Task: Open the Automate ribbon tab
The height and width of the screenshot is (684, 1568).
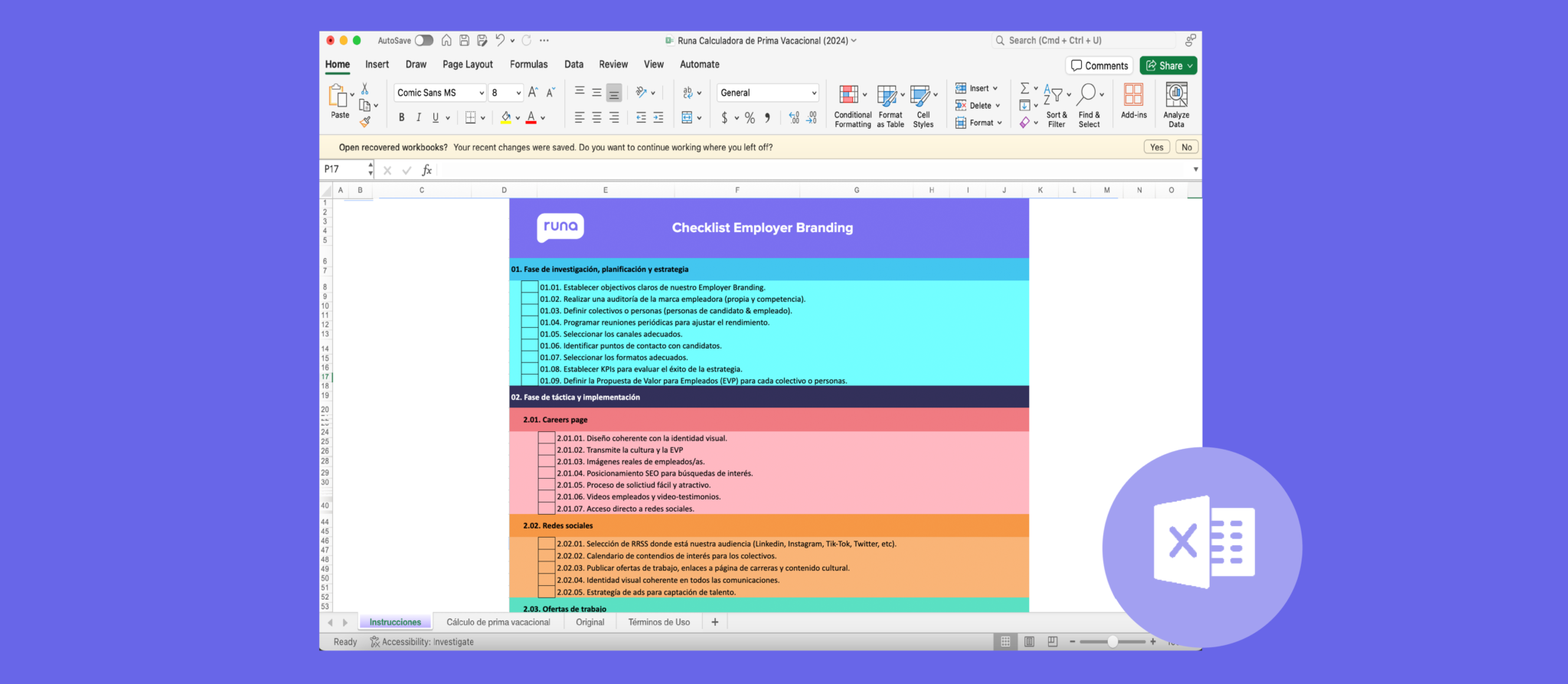Action: [x=700, y=64]
